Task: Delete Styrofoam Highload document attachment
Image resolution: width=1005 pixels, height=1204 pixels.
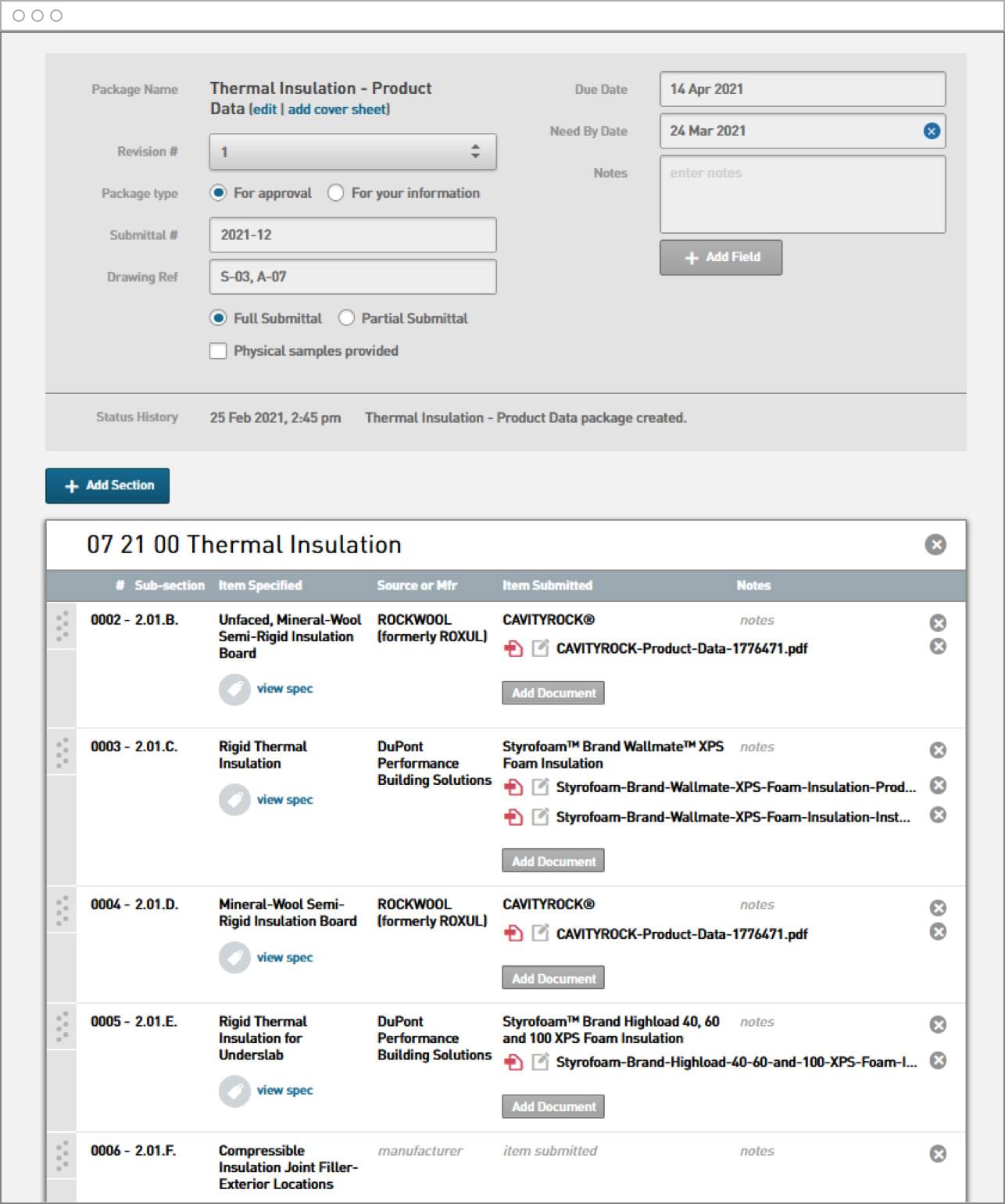Action: [x=938, y=1061]
